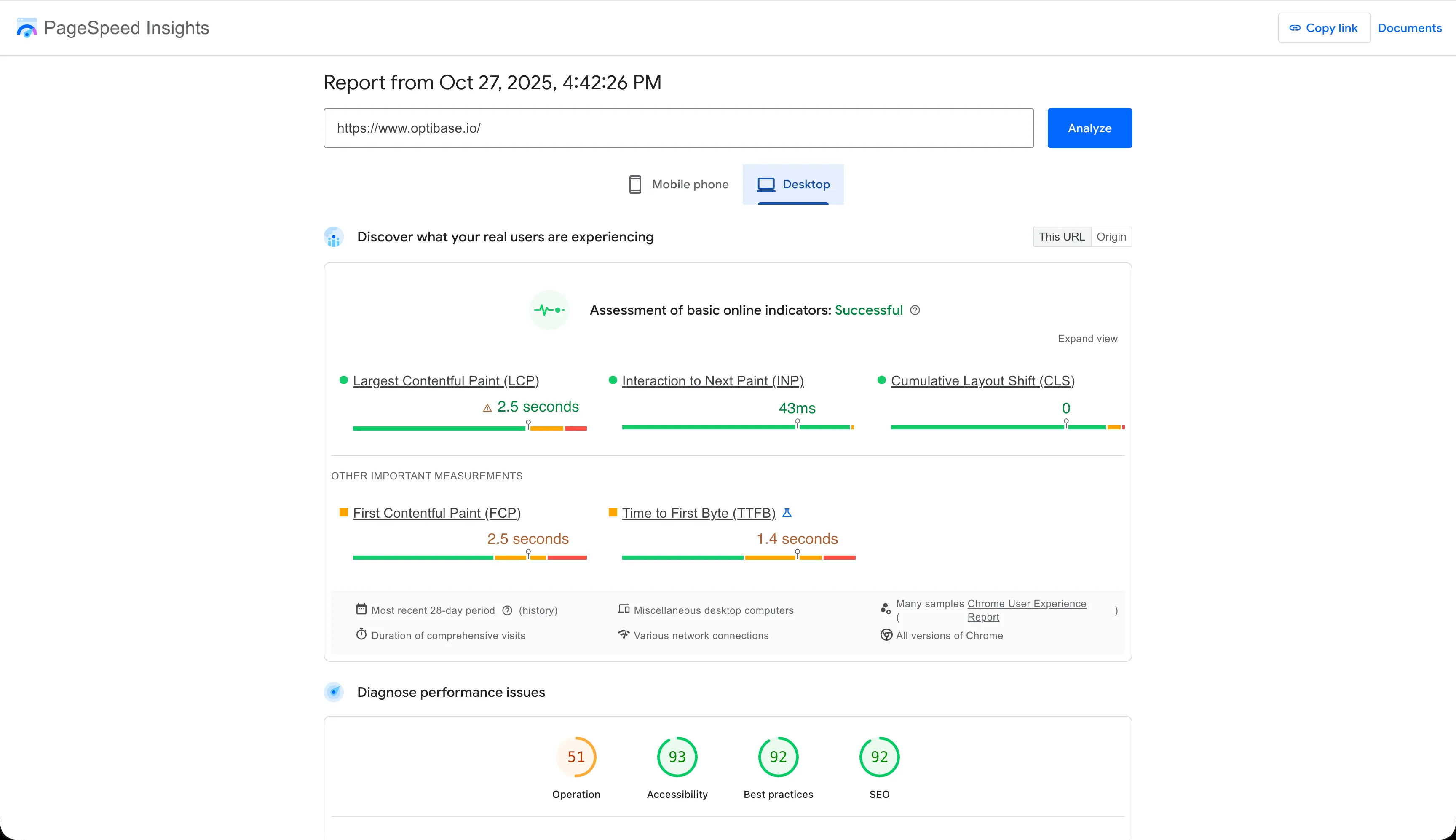Expand view of the metrics

tap(1087, 339)
